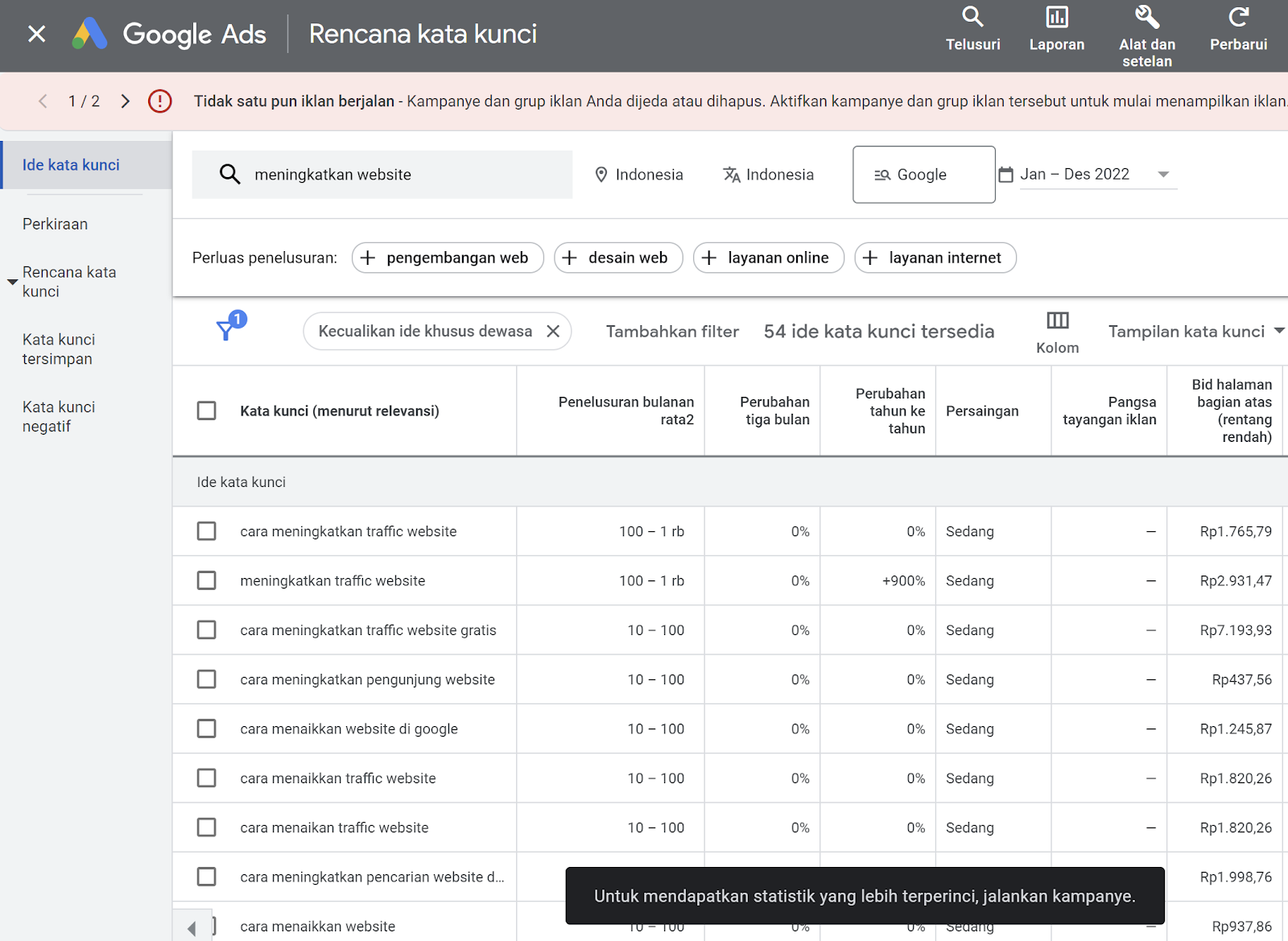Check 'meningkatkan traffic website' row checkbox
The width and height of the screenshot is (1288, 941).
[207, 580]
